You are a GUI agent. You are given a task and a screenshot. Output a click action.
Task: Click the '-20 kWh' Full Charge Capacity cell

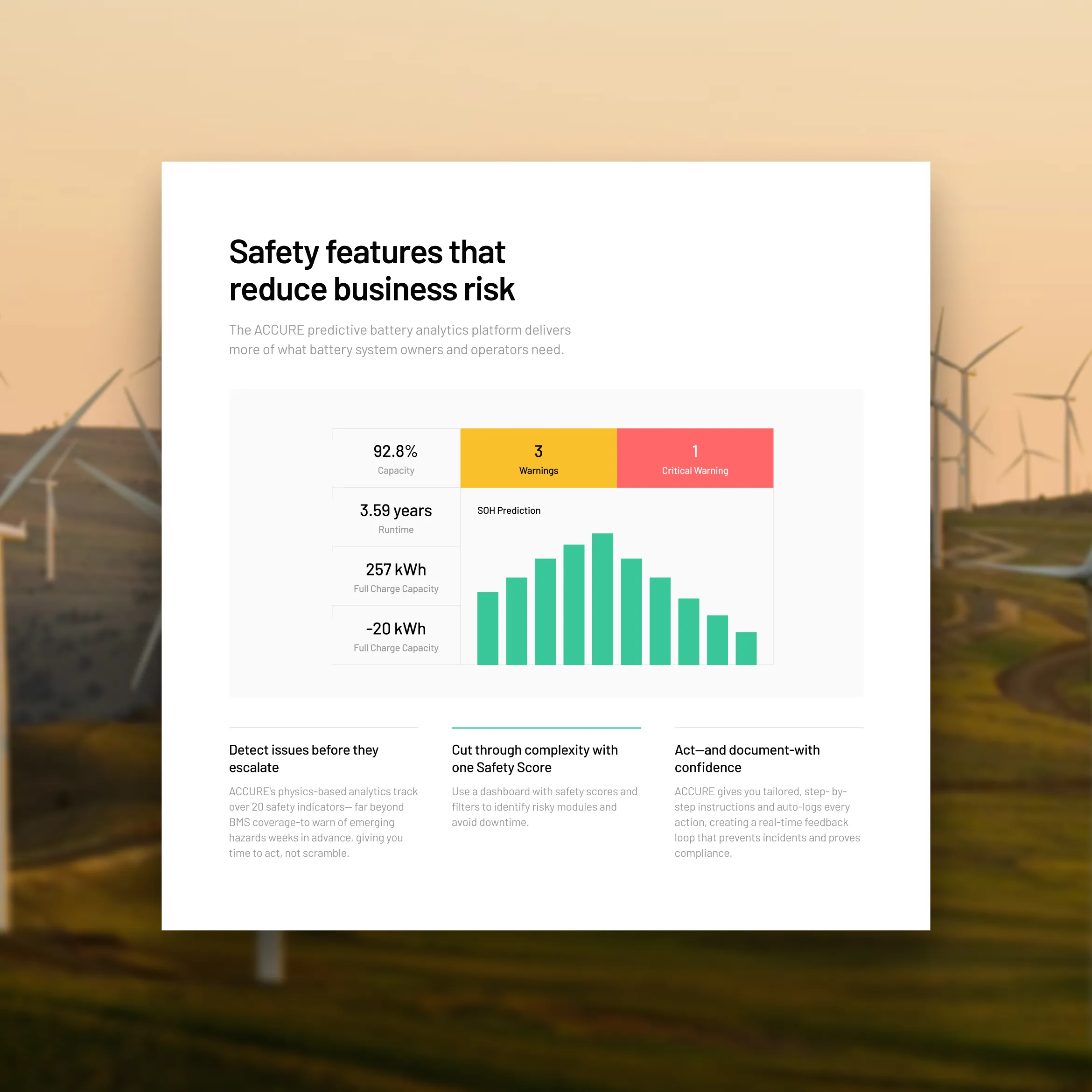396,635
